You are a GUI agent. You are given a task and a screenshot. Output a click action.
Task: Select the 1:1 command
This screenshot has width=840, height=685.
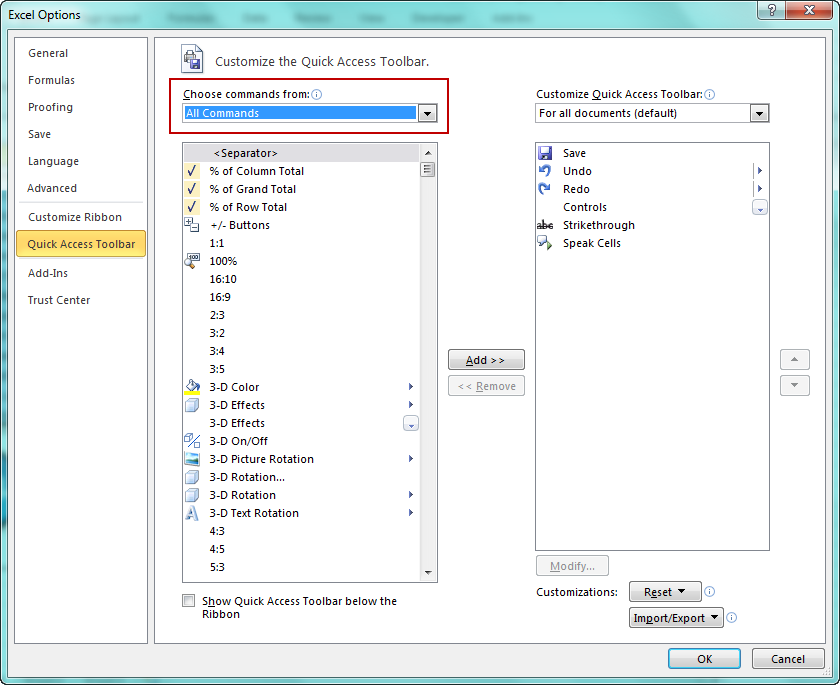302,243
